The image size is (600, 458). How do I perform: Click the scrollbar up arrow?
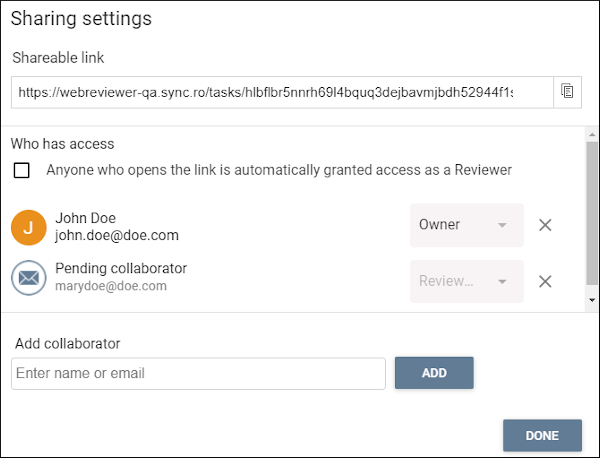click(x=592, y=135)
